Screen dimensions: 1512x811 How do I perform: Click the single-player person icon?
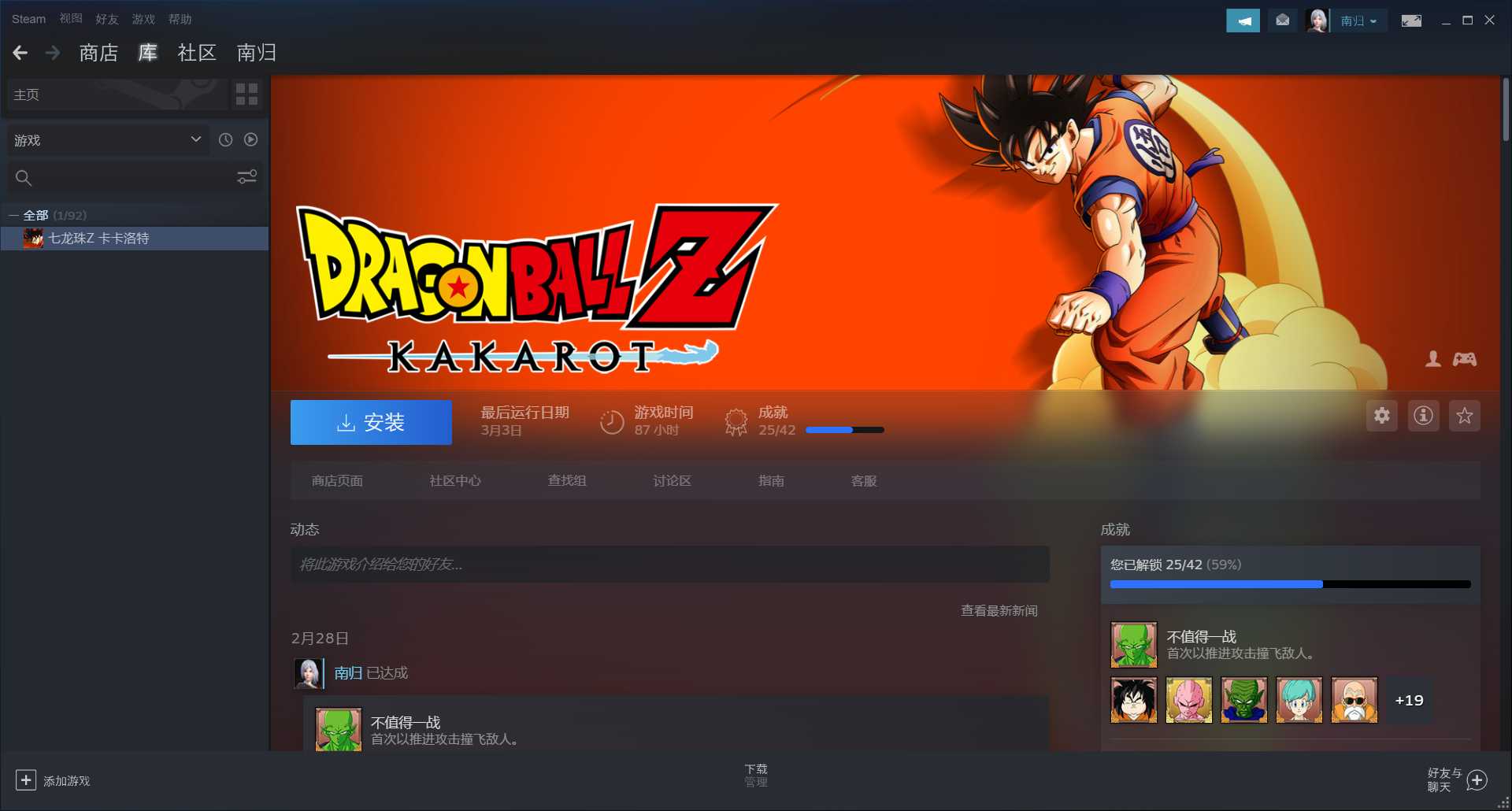(1433, 359)
